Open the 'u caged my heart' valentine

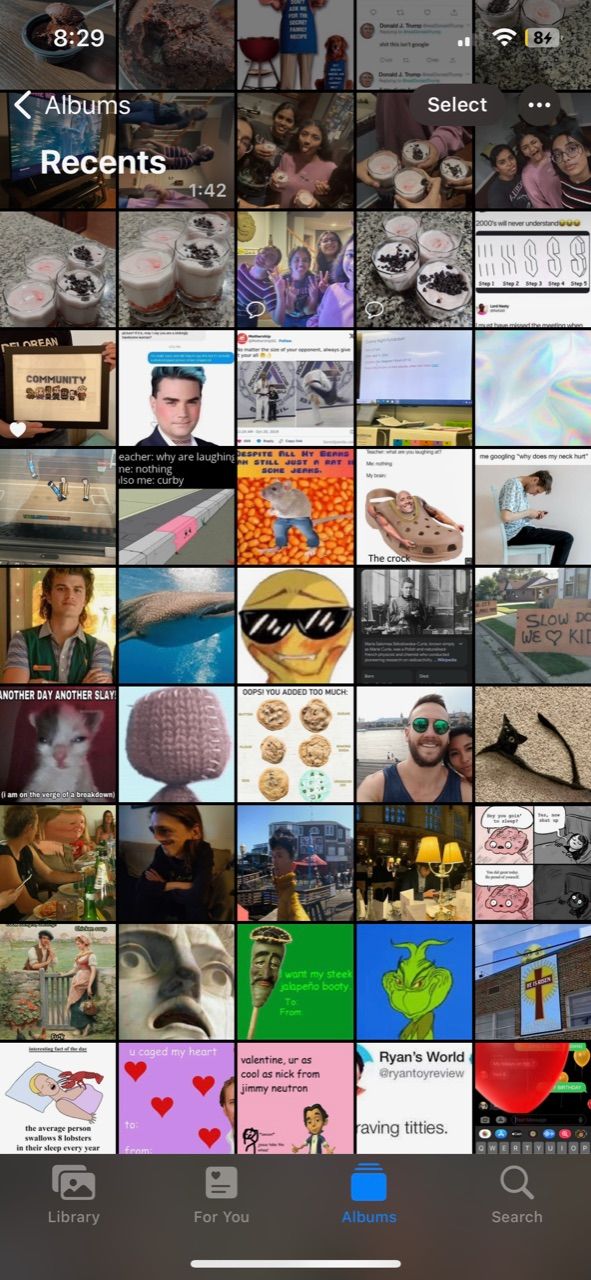pos(177,1098)
